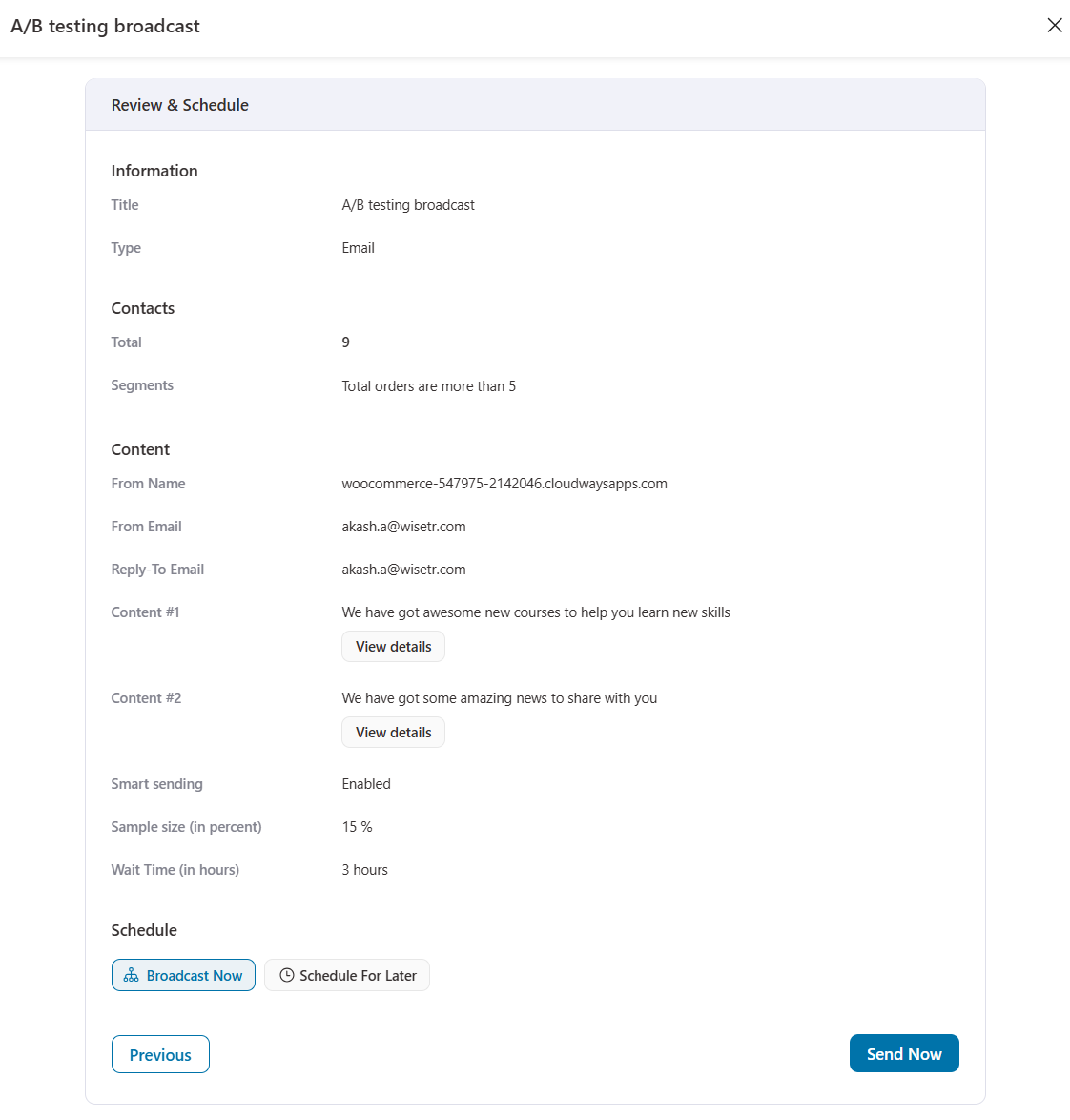Screen dimensions: 1070x1120
Task: Click the Review & Schedule header
Action: tap(180, 105)
